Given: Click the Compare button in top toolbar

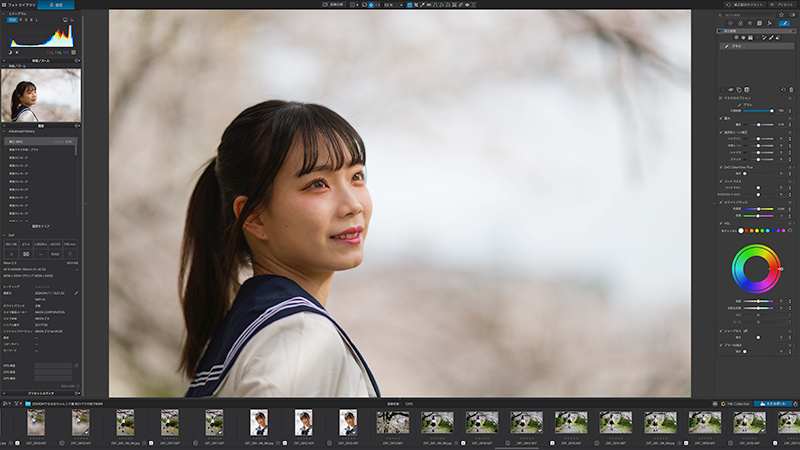Looking at the screenshot, I should tap(334, 5).
